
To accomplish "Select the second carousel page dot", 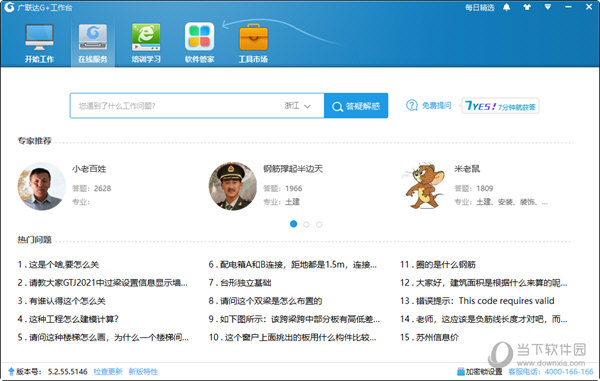I will (x=306, y=224).
